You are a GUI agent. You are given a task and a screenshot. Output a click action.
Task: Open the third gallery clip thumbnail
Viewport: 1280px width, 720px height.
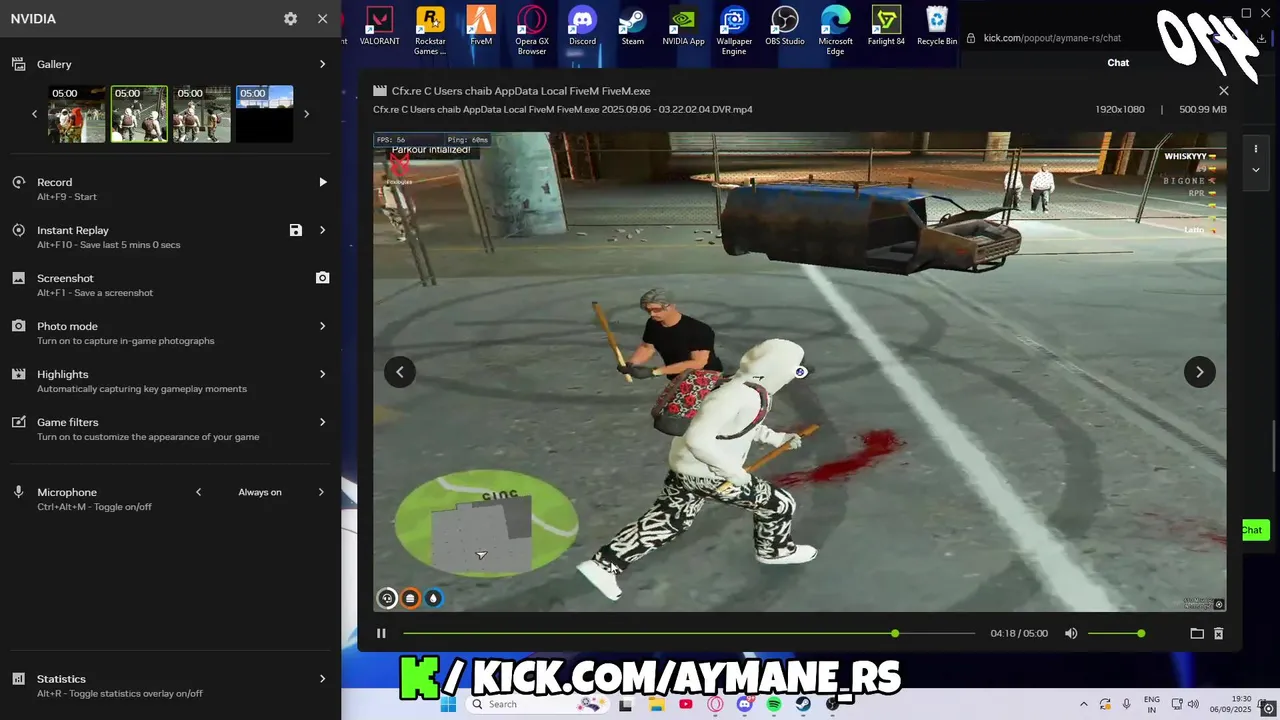(x=202, y=114)
